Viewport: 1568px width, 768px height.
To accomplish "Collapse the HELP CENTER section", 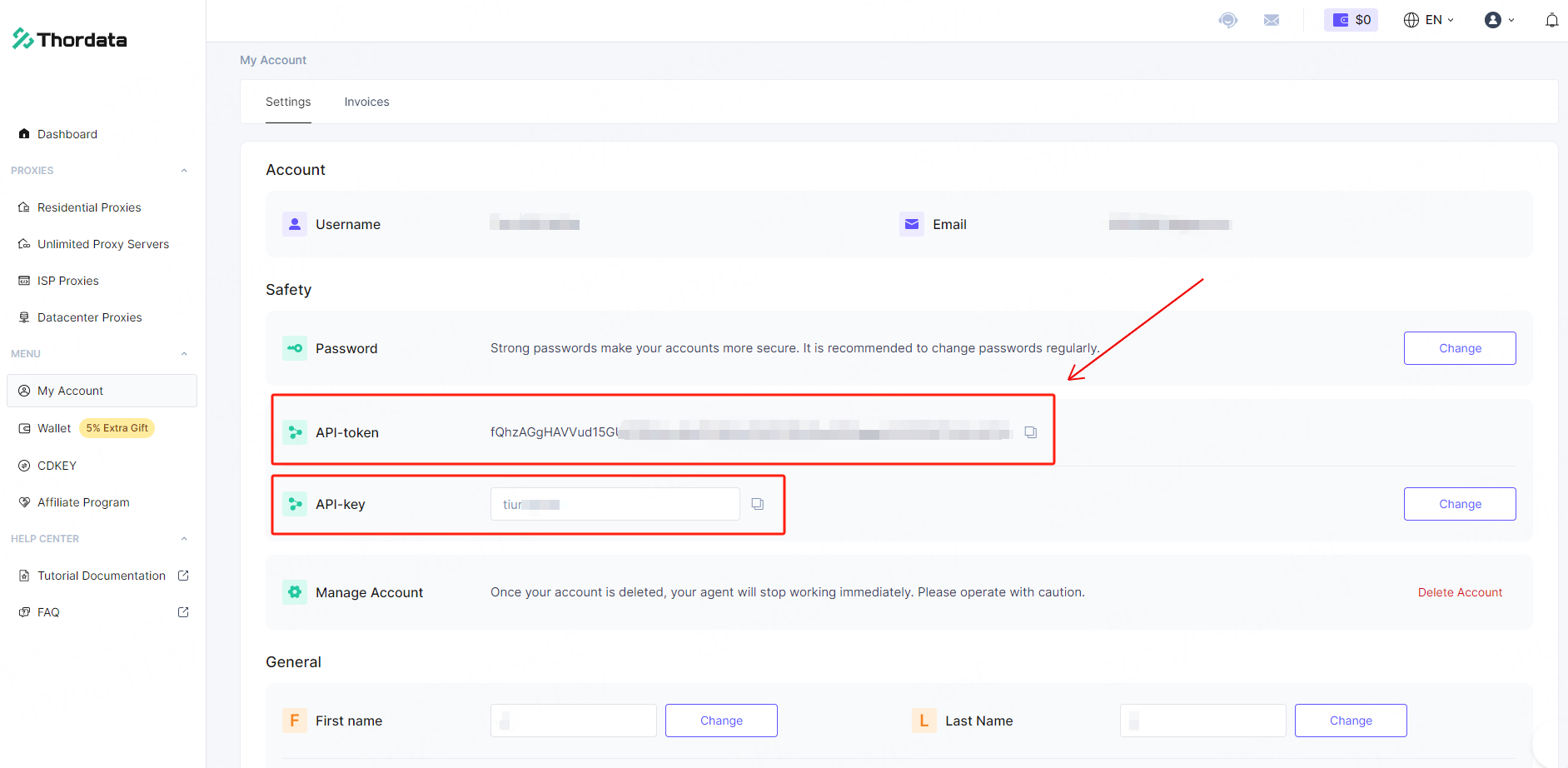I will pyautogui.click(x=184, y=539).
